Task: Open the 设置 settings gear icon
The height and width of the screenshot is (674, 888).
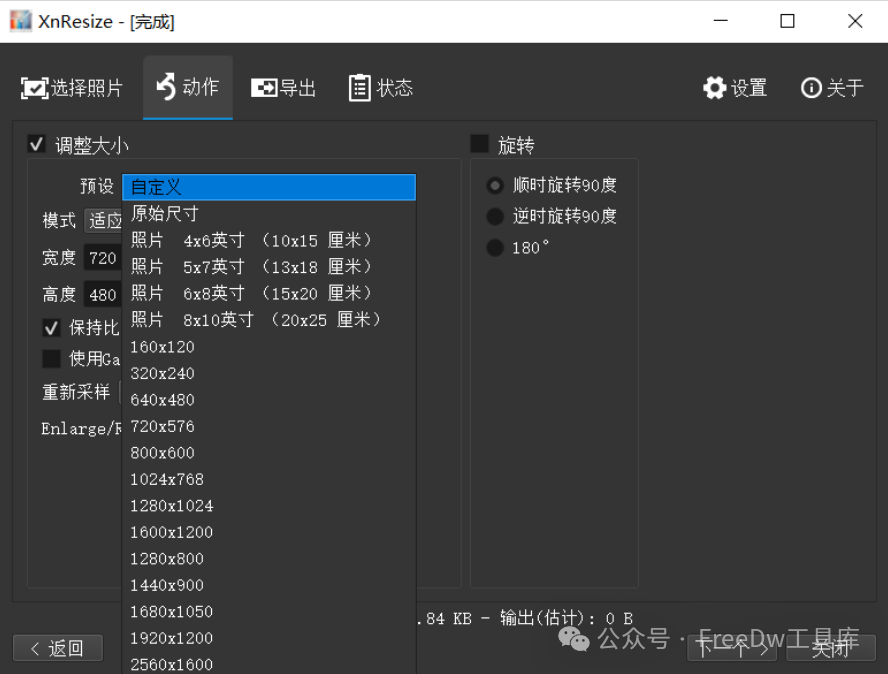Action: click(715, 88)
